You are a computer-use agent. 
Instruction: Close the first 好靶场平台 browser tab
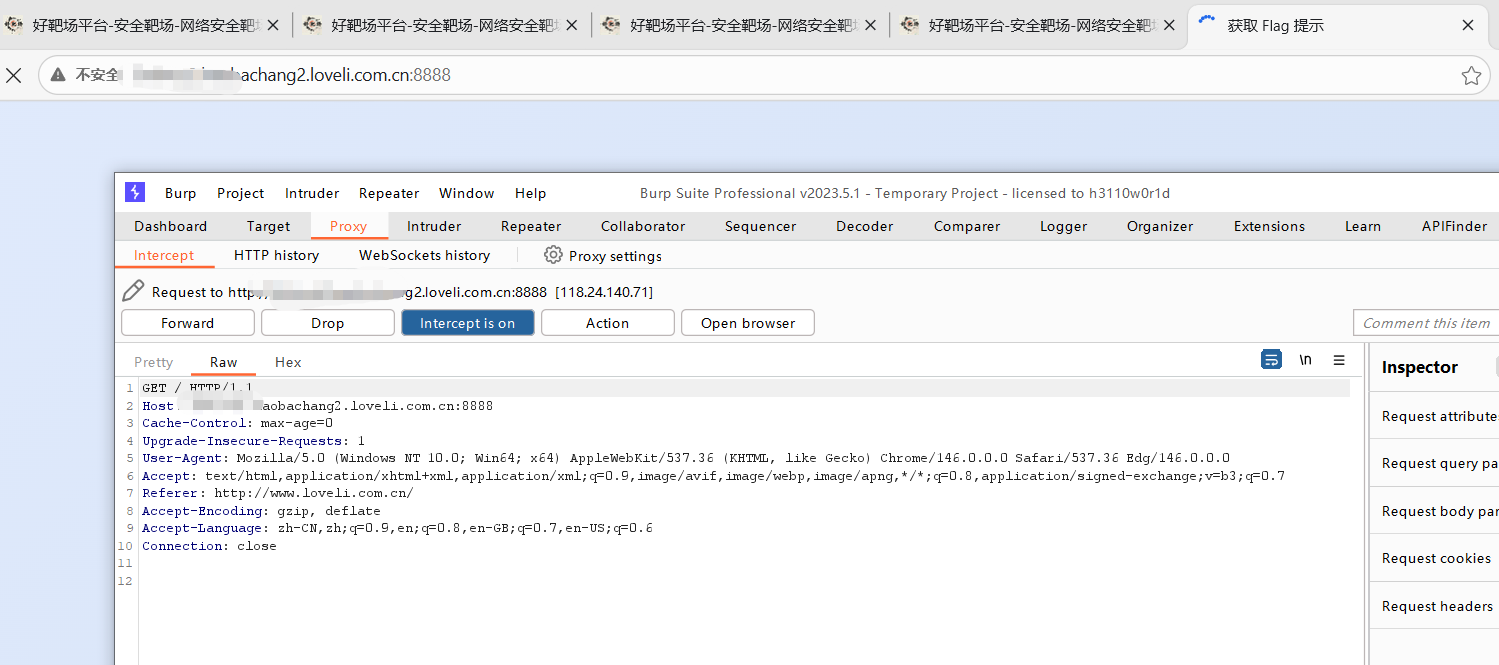tap(273, 25)
